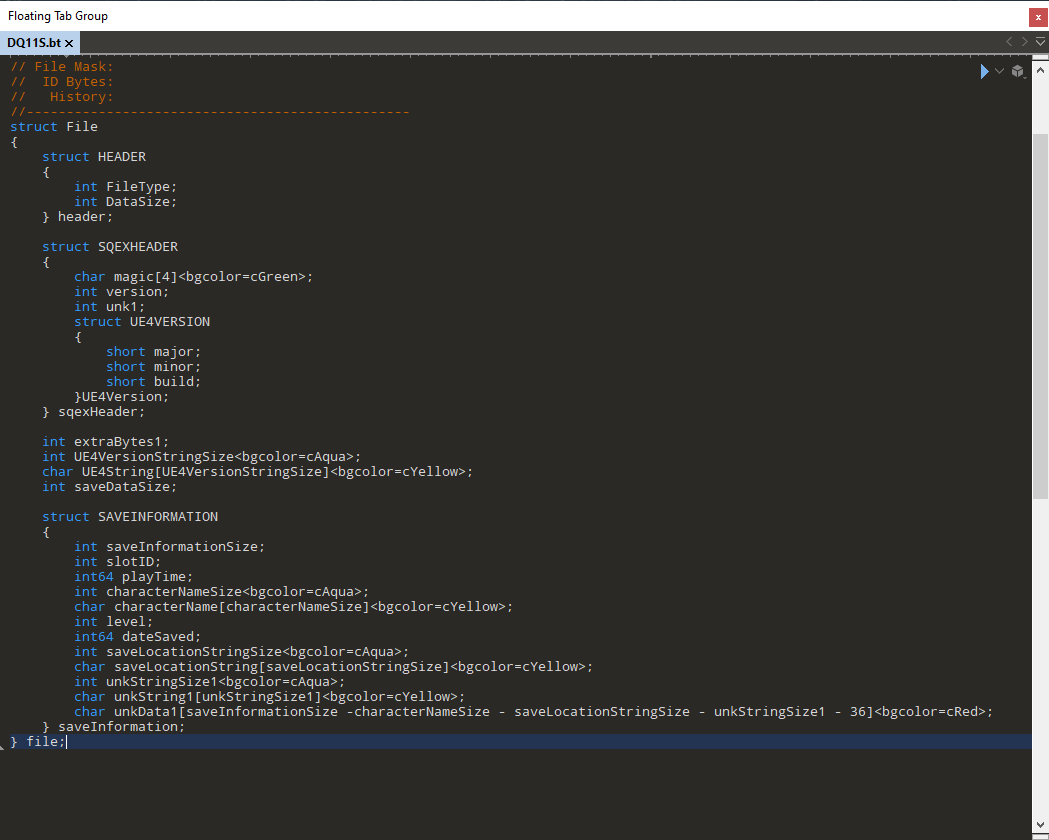1049x840 pixels.
Task: Click the 'char characterName' line
Action: pyautogui.click(x=294, y=607)
